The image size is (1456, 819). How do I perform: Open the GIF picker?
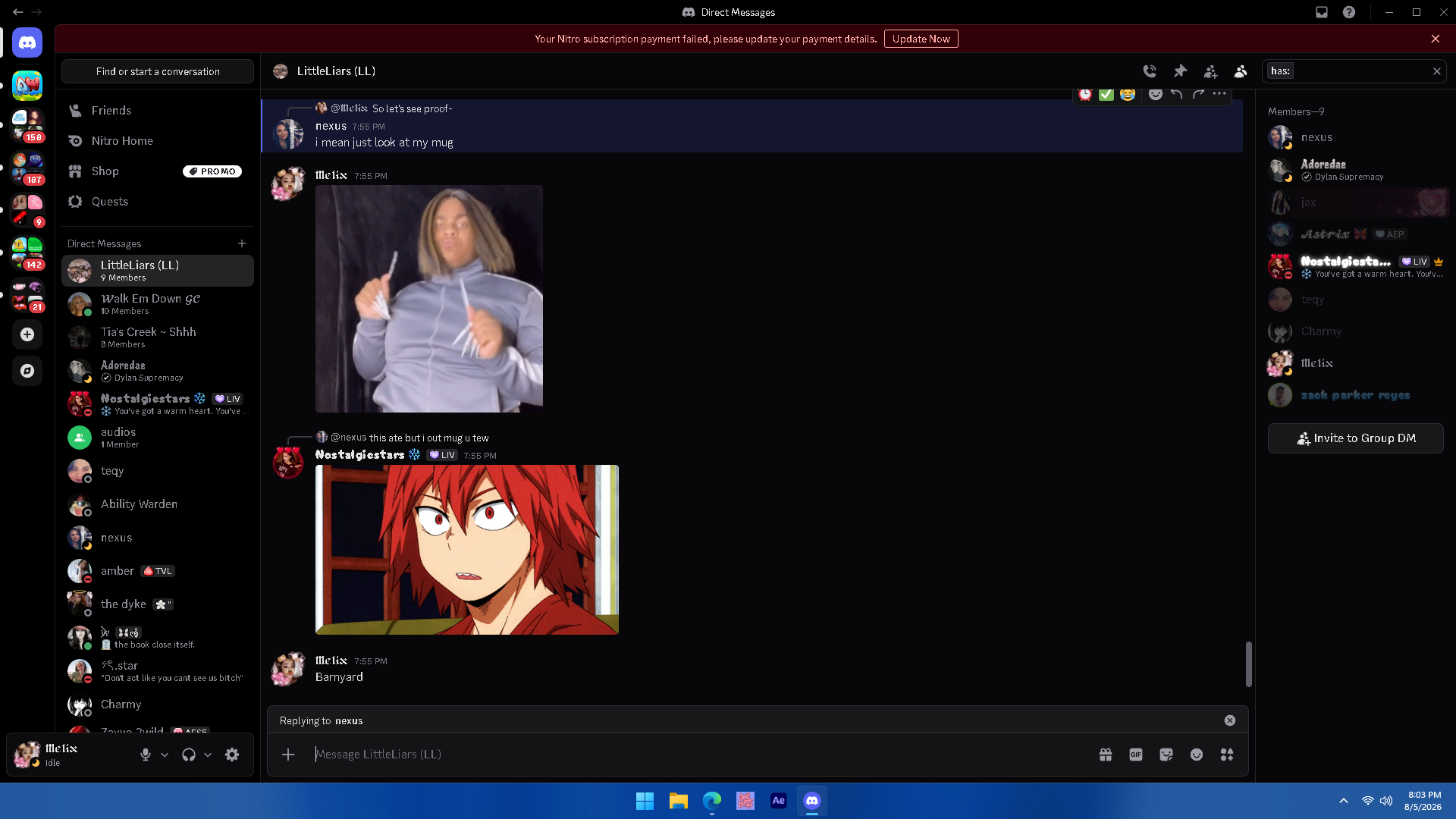point(1136,755)
